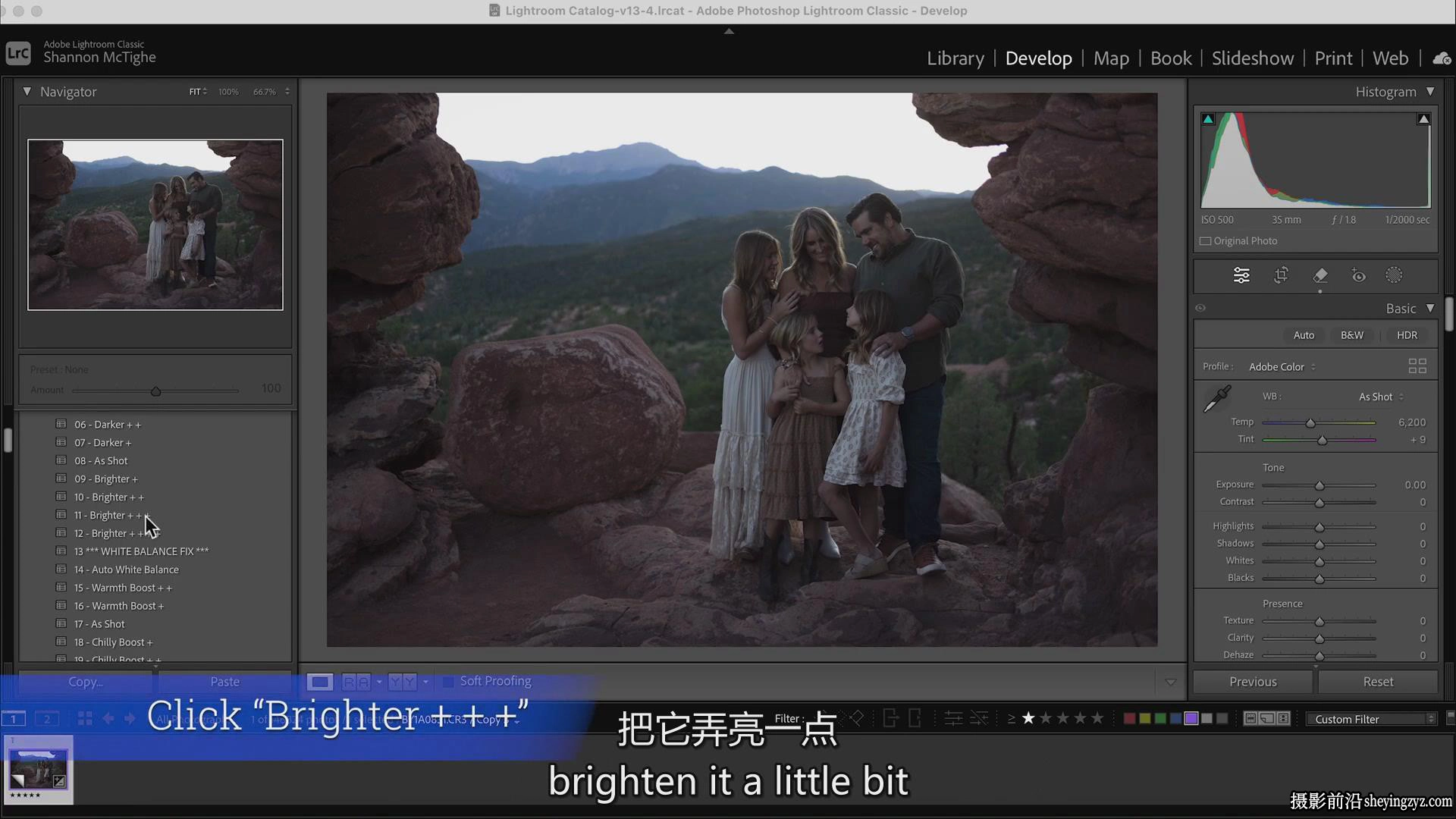The width and height of the screenshot is (1456, 819).
Task: Set Navigator zoom to 100%
Action: click(x=228, y=92)
